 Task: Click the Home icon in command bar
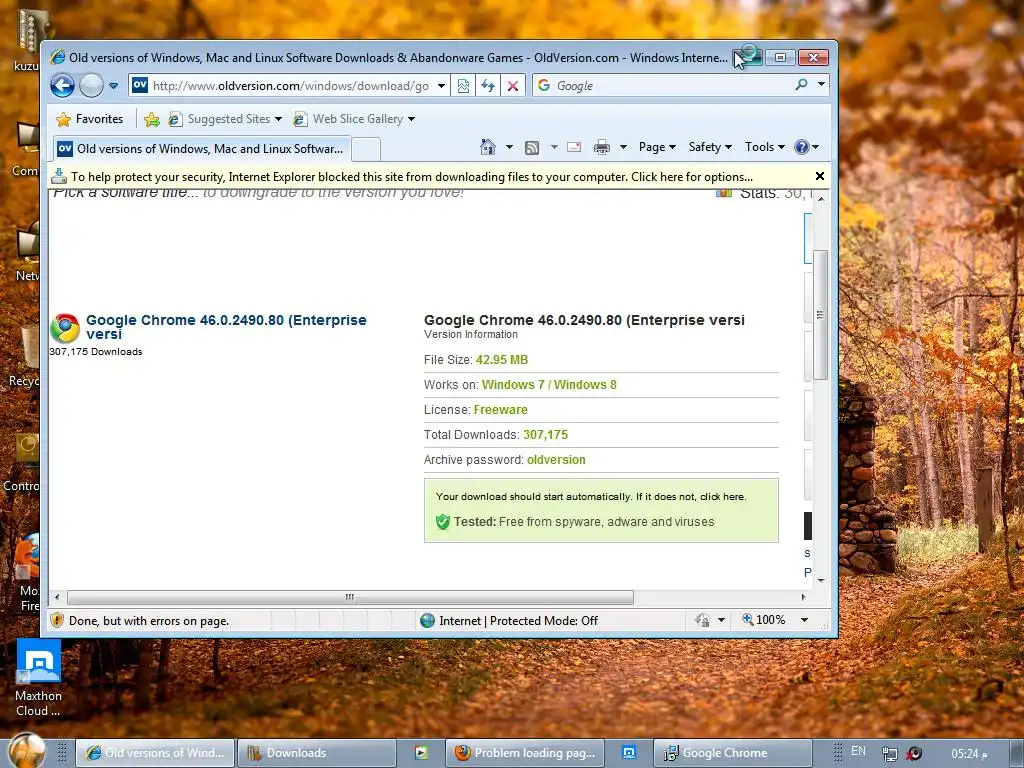488,147
